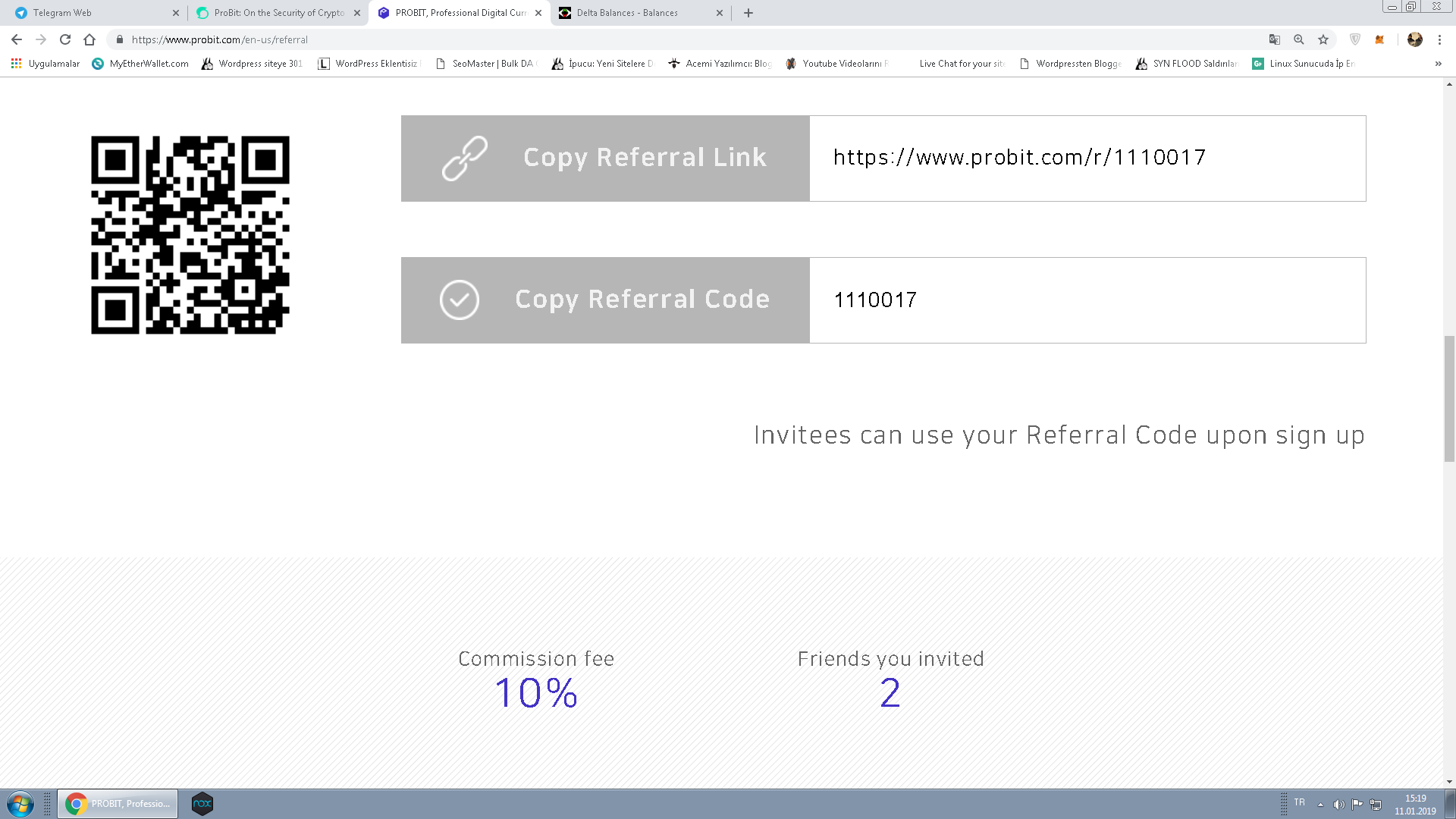Screen dimensions: 1456x819
Task: Open WordPress Eklentisiz bookmark
Action: [370, 64]
